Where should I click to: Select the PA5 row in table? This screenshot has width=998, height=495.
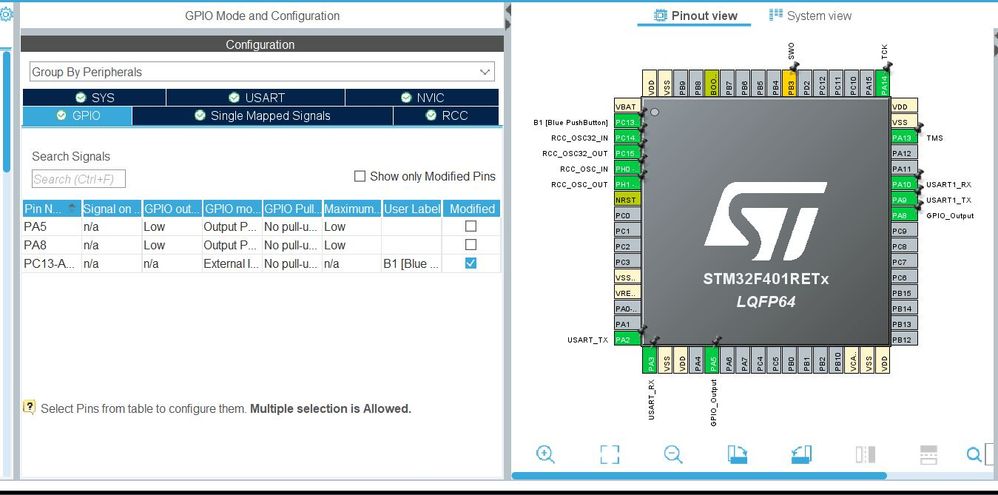[261, 227]
